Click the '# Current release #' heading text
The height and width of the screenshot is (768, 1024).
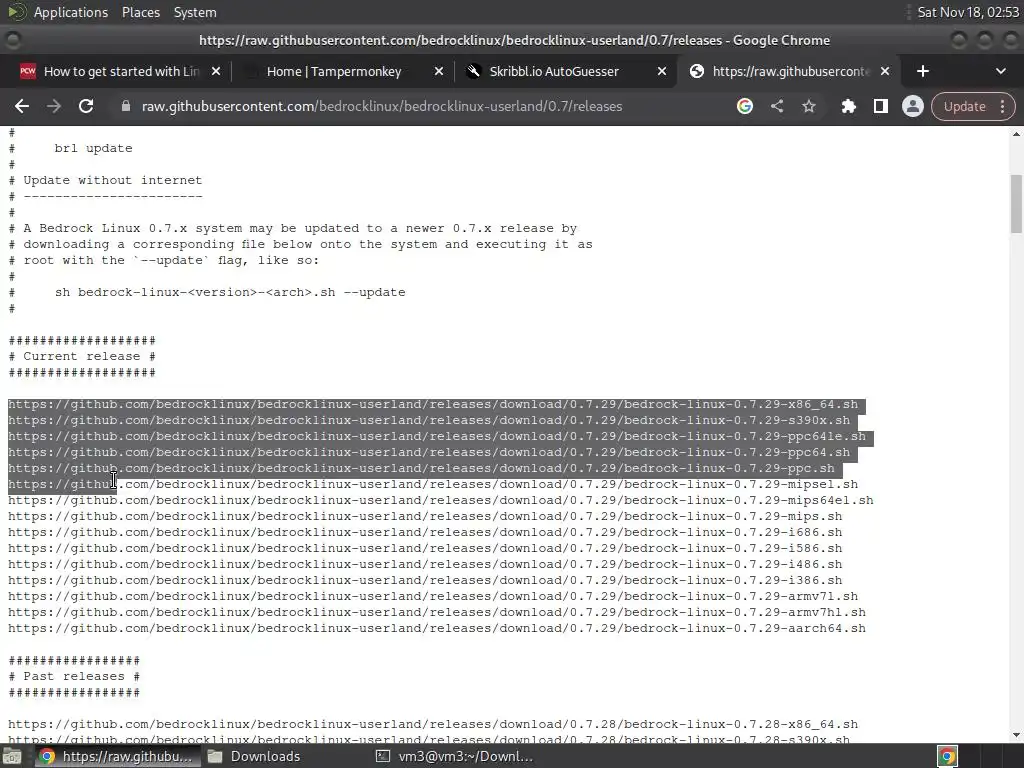click(x=82, y=357)
